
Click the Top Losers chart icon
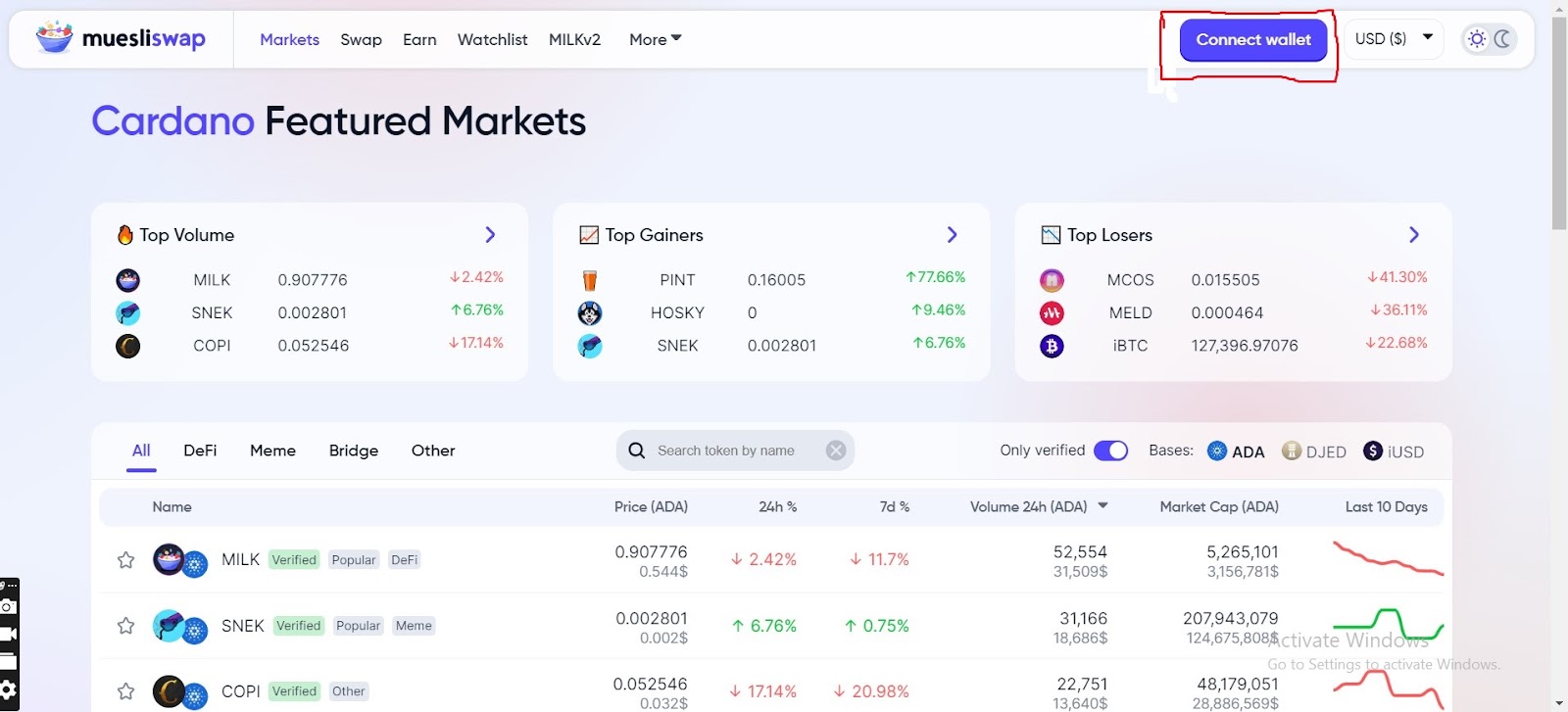click(x=1051, y=235)
